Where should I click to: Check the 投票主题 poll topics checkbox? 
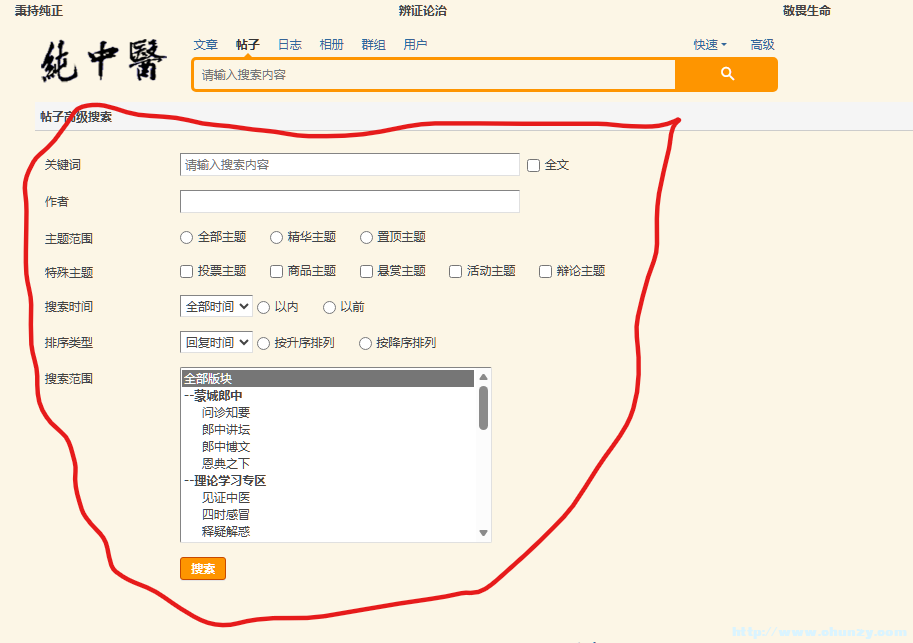186,271
